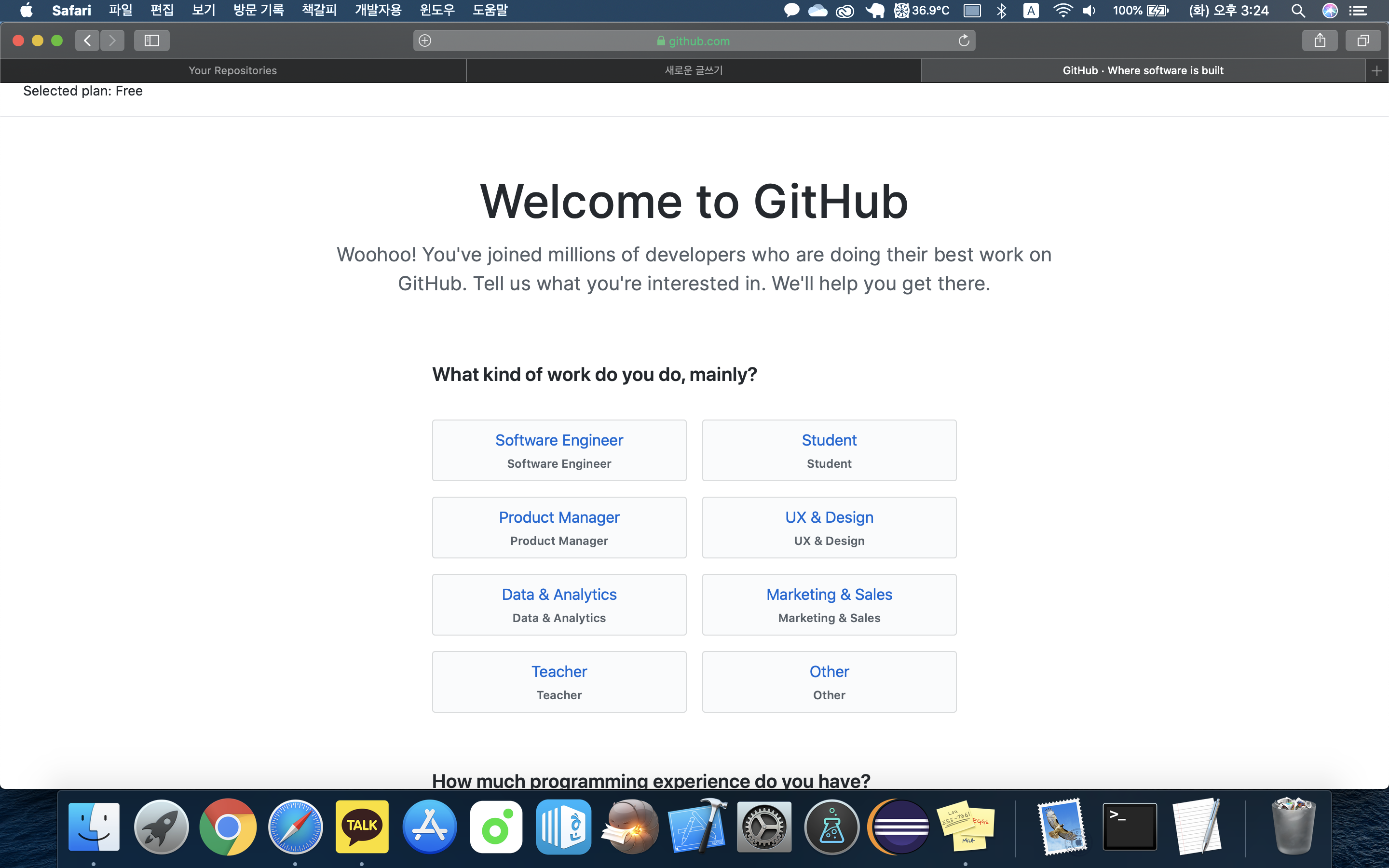This screenshot has width=1389, height=868.
Task: Click the github.com address bar
Action: click(x=694, y=41)
